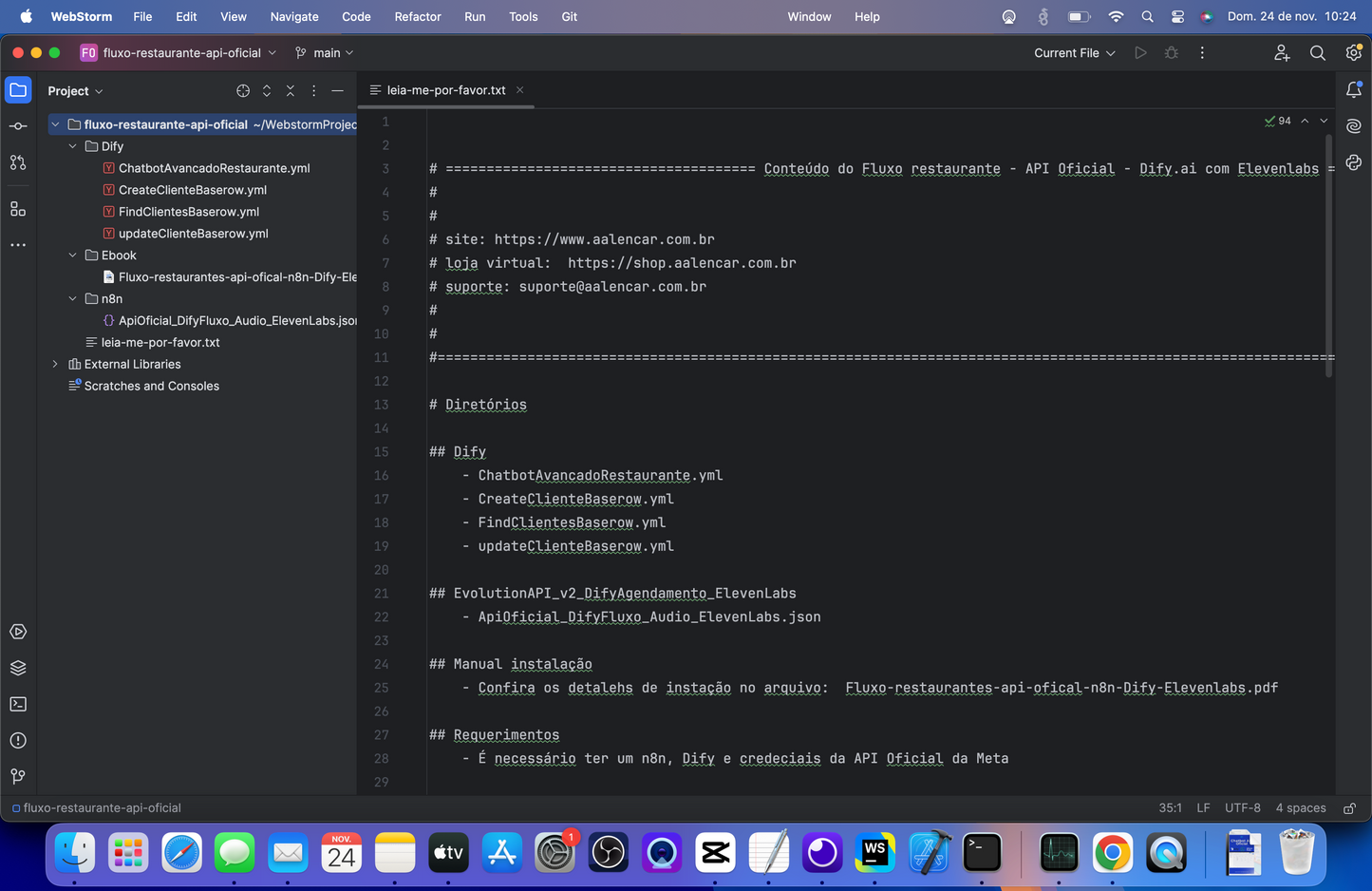The height and width of the screenshot is (891, 1372).
Task: Open the Pull Requests panel
Action: 18,162
